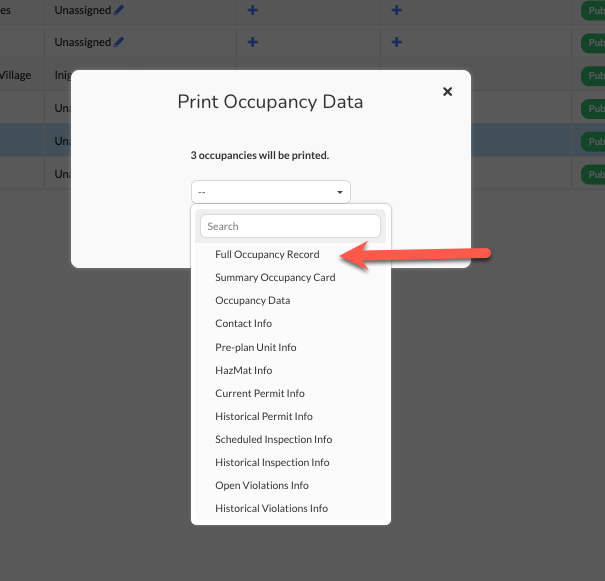Select Scheduled Inspection Info option
This screenshot has width=605, height=581.
coord(273,440)
